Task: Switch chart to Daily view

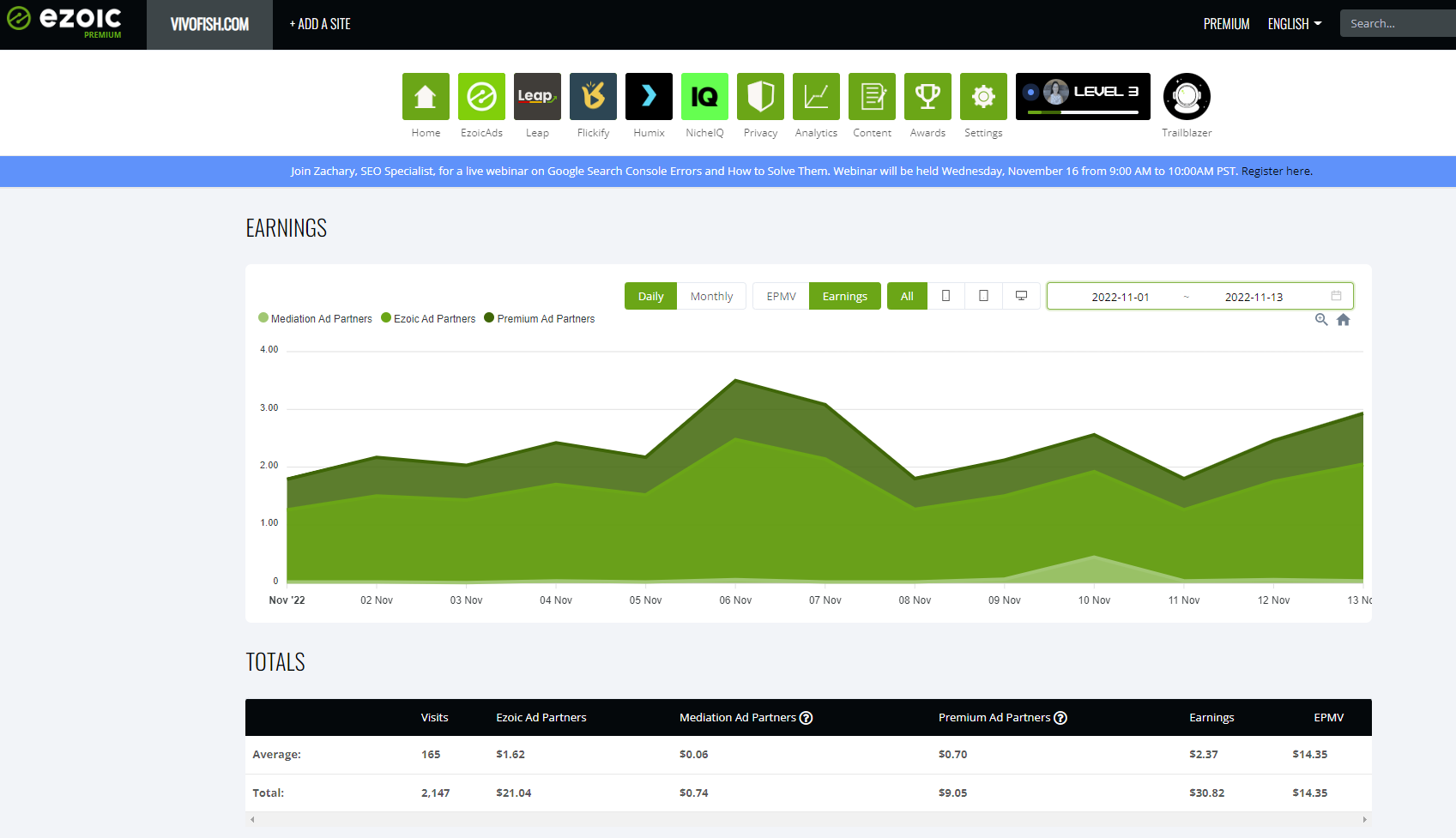Action: pos(650,296)
